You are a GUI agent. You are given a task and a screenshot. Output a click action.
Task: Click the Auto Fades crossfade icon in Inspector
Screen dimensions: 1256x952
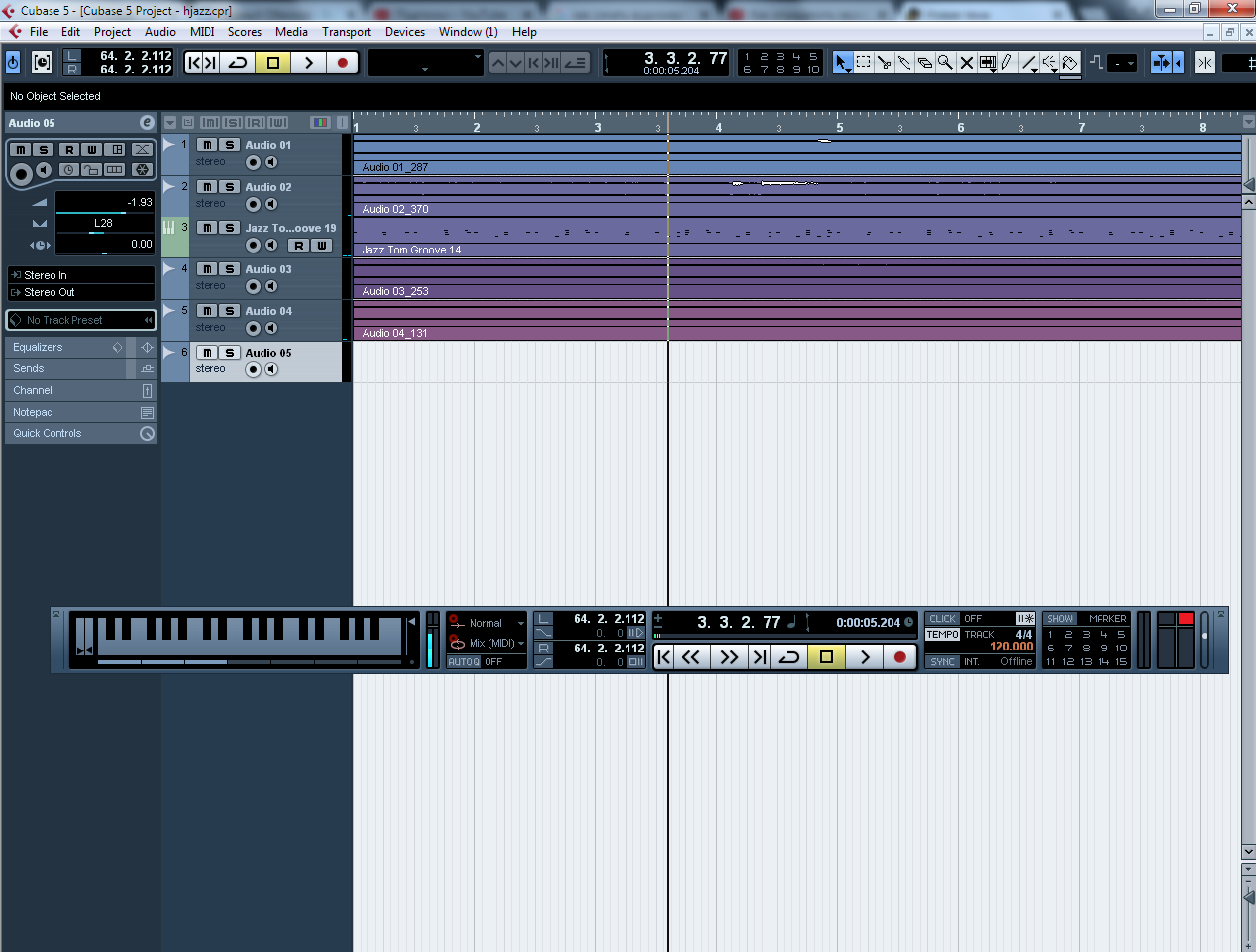pos(142,150)
